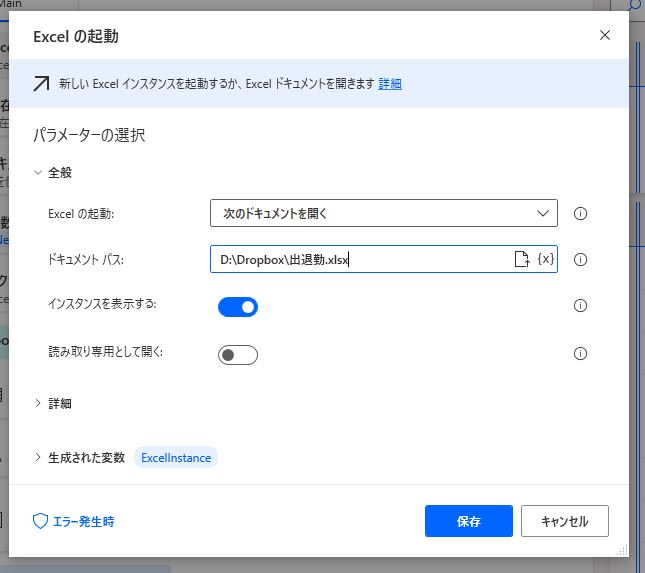
Task: Open info icon beside インスタンスを表示する toggle
Action: pos(580,305)
